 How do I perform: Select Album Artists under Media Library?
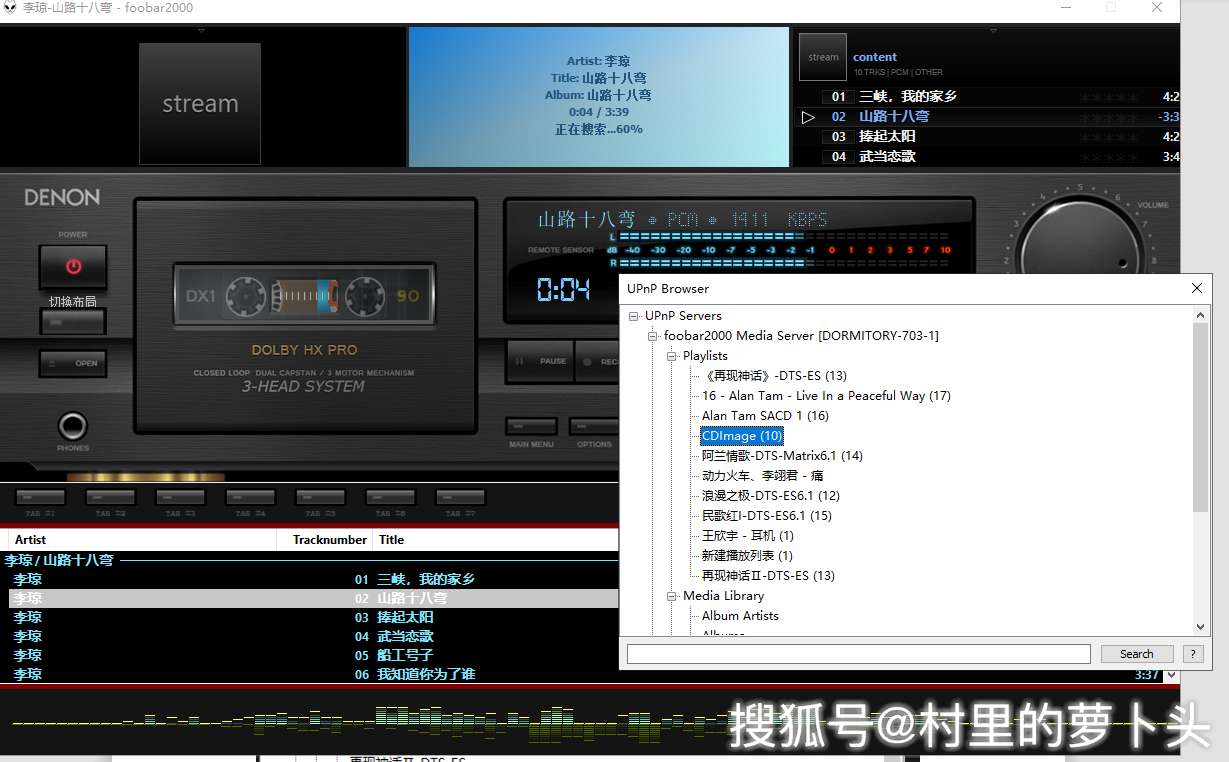pos(740,616)
